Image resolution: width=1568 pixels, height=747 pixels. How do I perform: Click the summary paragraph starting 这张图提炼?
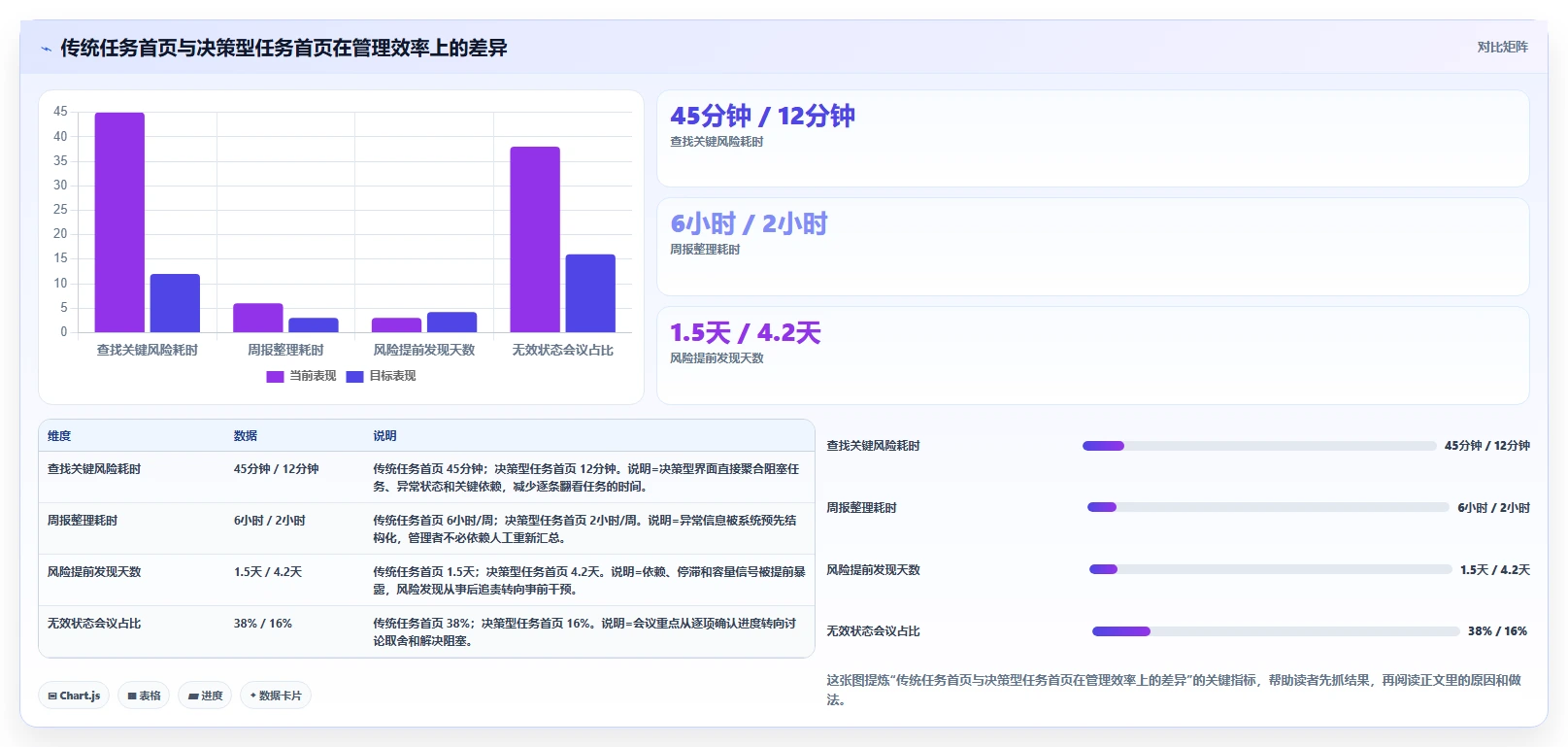click(1174, 690)
